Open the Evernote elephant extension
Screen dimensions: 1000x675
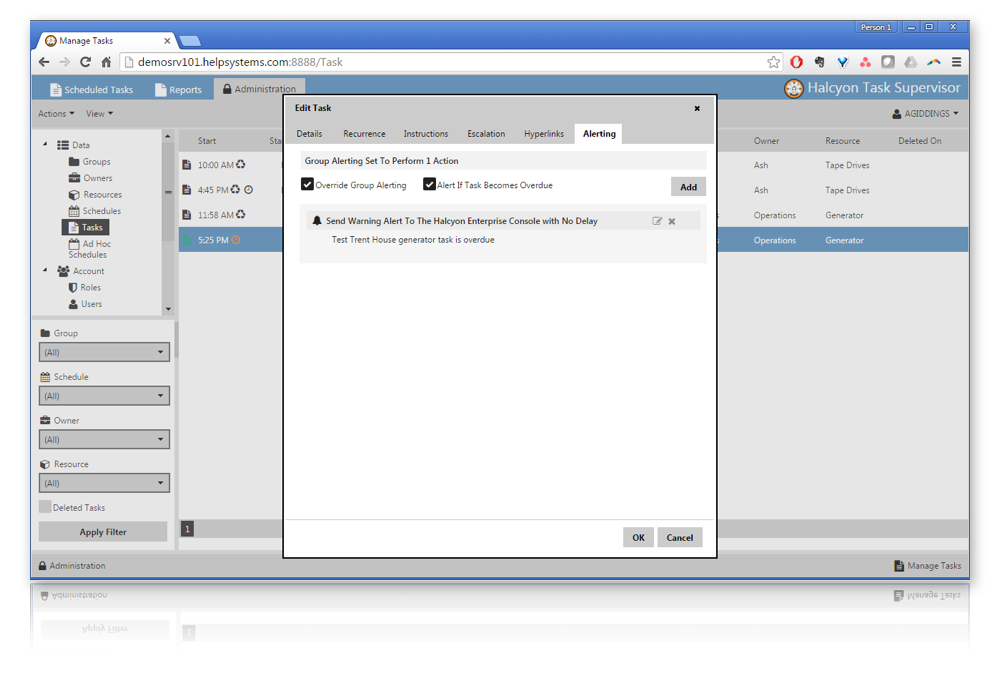click(x=820, y=62)
